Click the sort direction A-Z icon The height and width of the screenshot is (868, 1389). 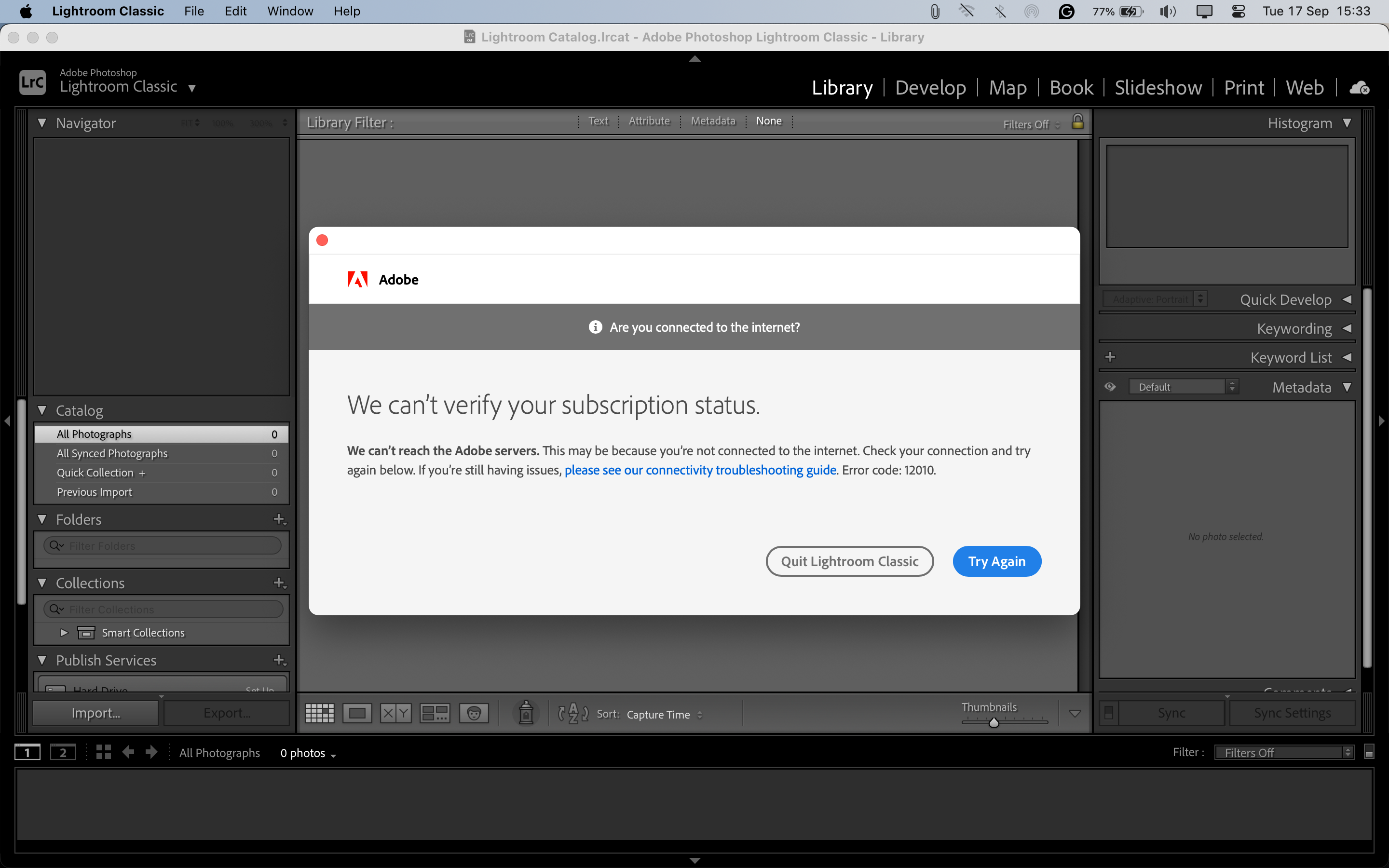(x=573, y=714)
